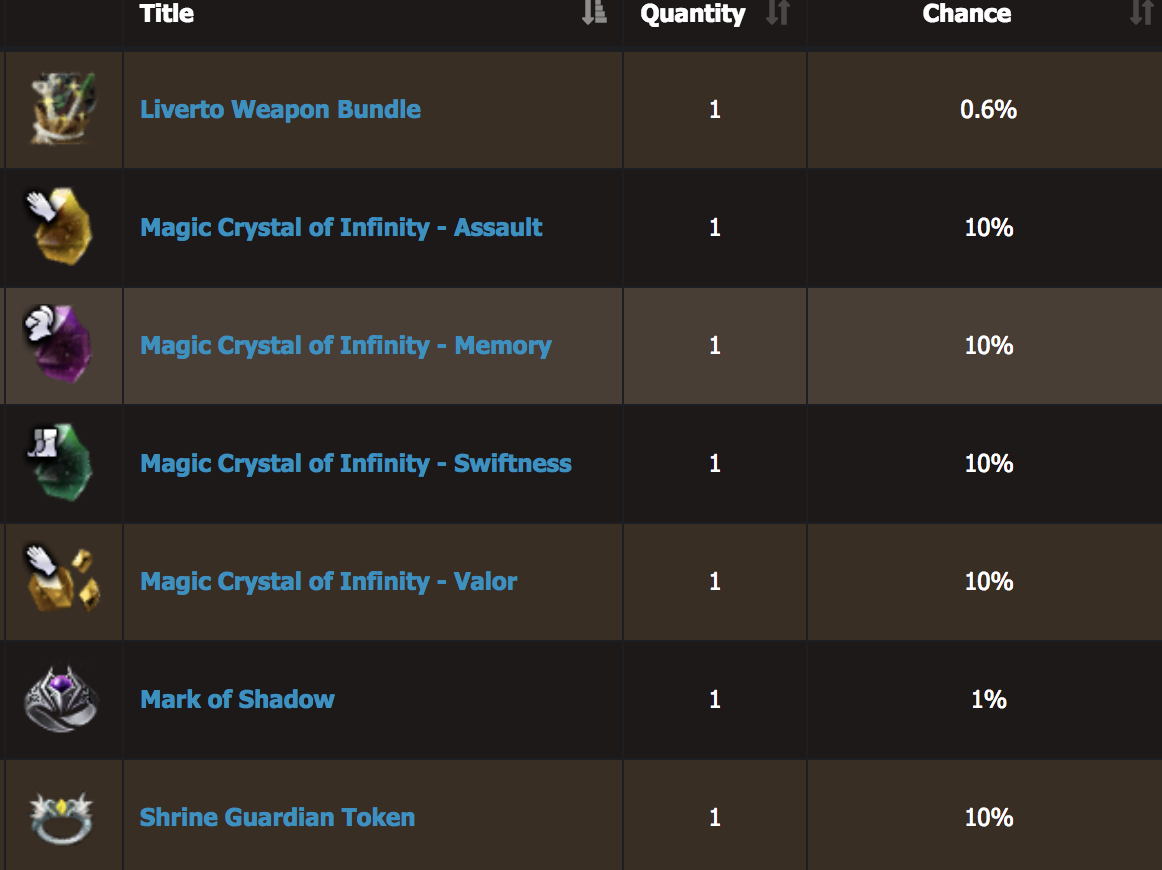This screenshot has height=870, width=1162.
Task: Click the purple Memory crystal icon
Action: tap(59, 345)
